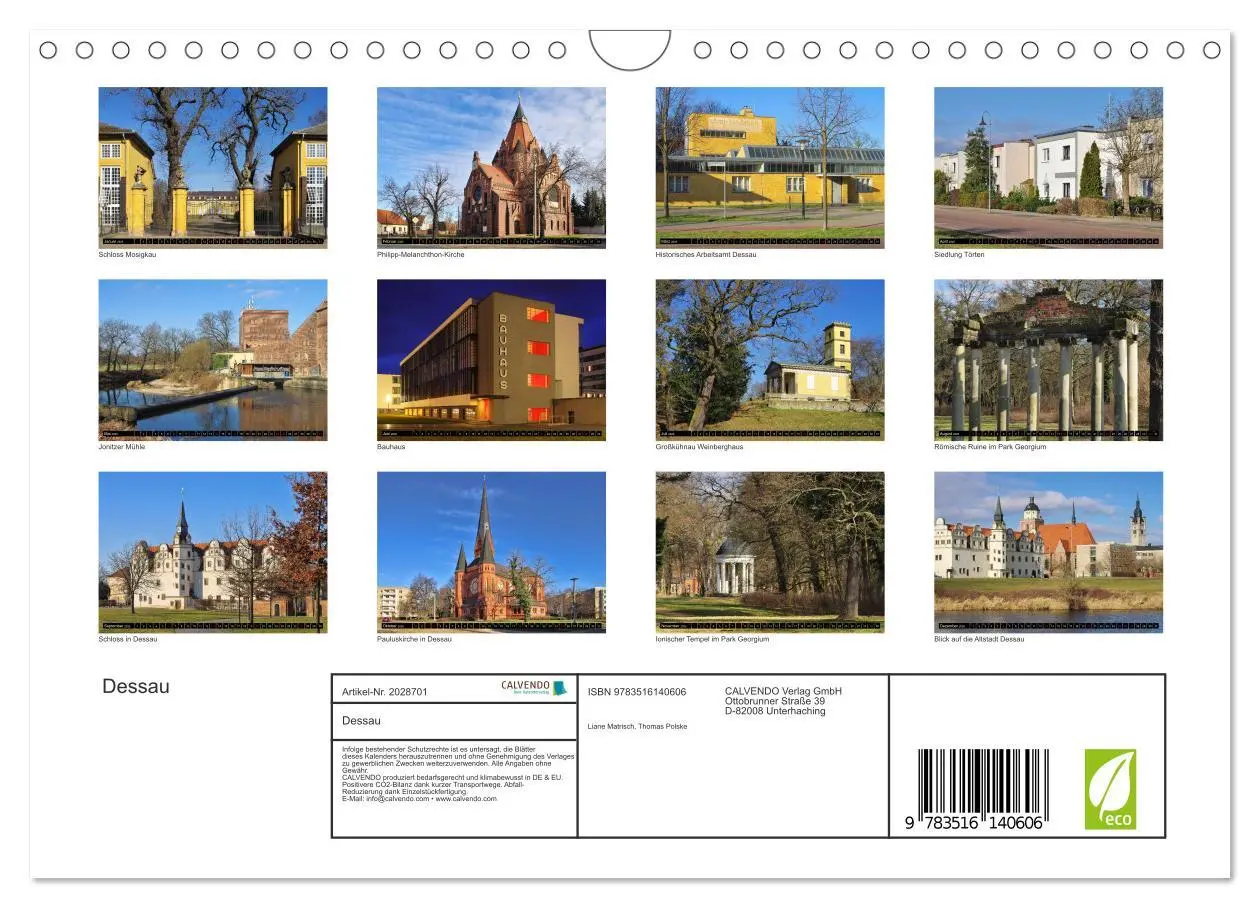1260x908 pixels.
Task: Click the ISBN 9783516140606 number strip
Action: (x=636, y=690)
